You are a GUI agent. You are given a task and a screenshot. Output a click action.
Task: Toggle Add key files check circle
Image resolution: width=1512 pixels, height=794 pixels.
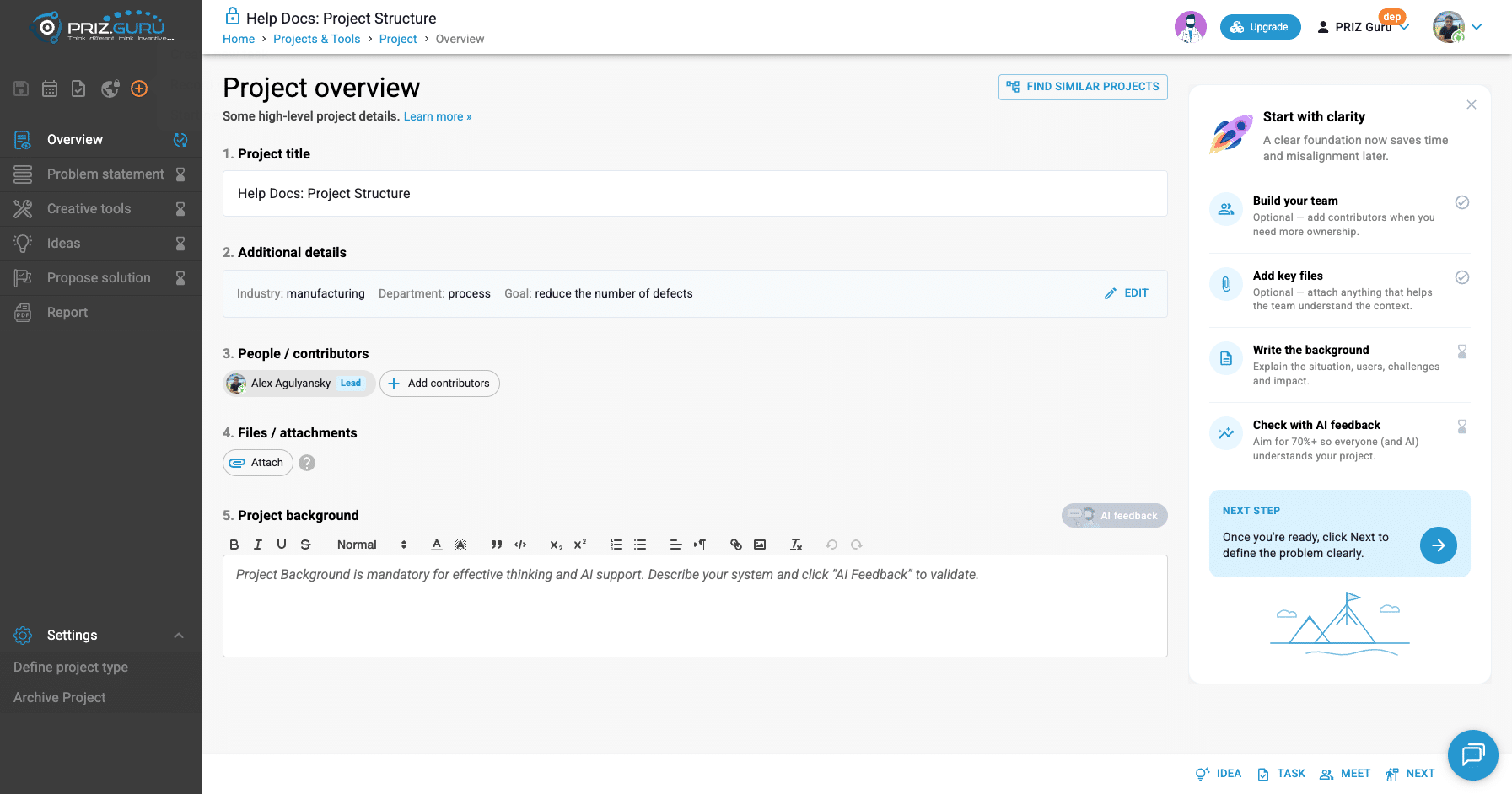click(x=1462, y=277)
